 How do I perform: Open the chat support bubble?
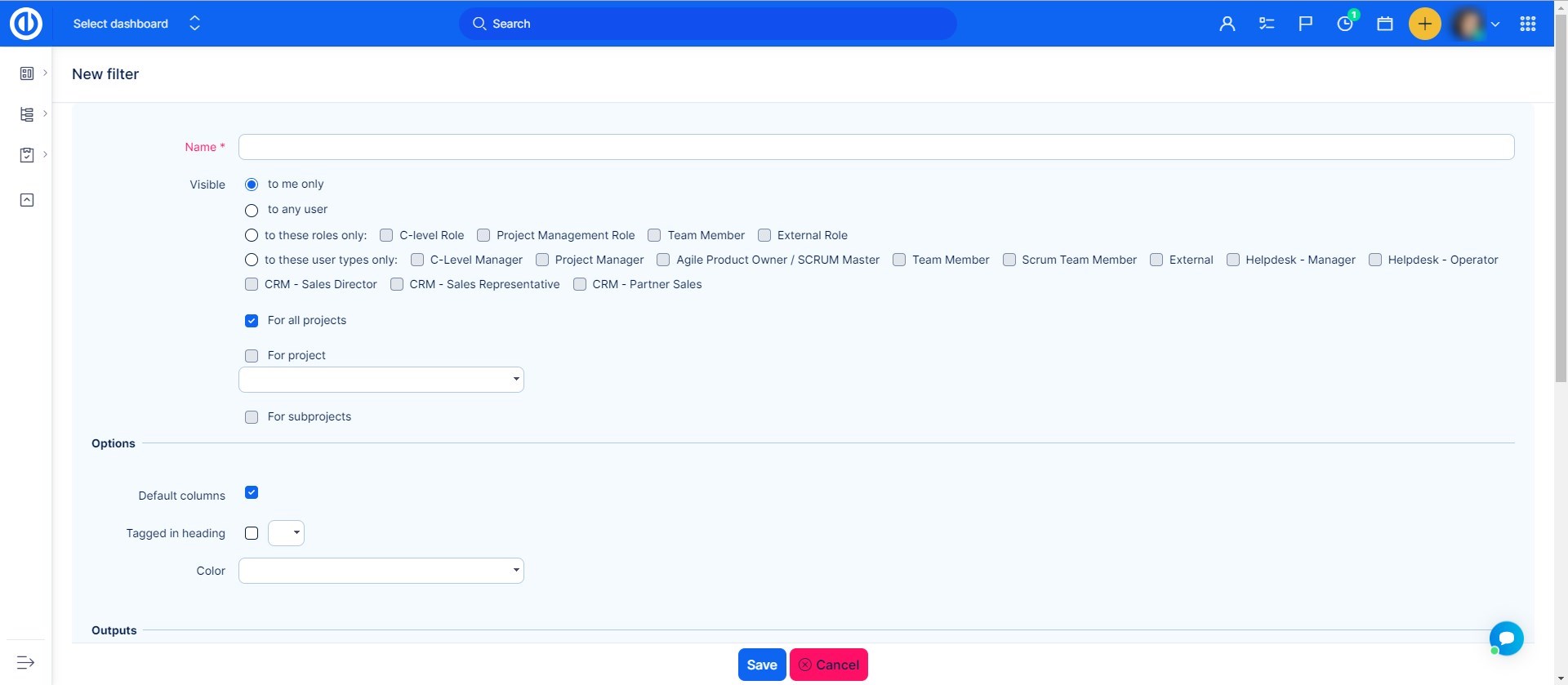(x=1506, y=638)
